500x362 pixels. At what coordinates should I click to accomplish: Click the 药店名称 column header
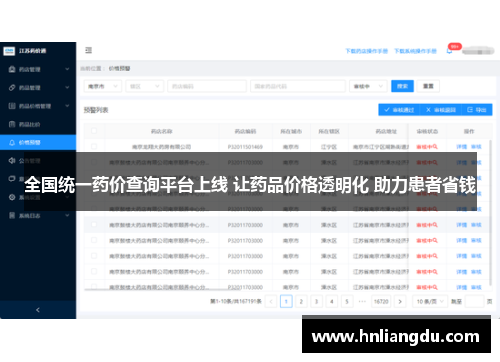point(162,131)
